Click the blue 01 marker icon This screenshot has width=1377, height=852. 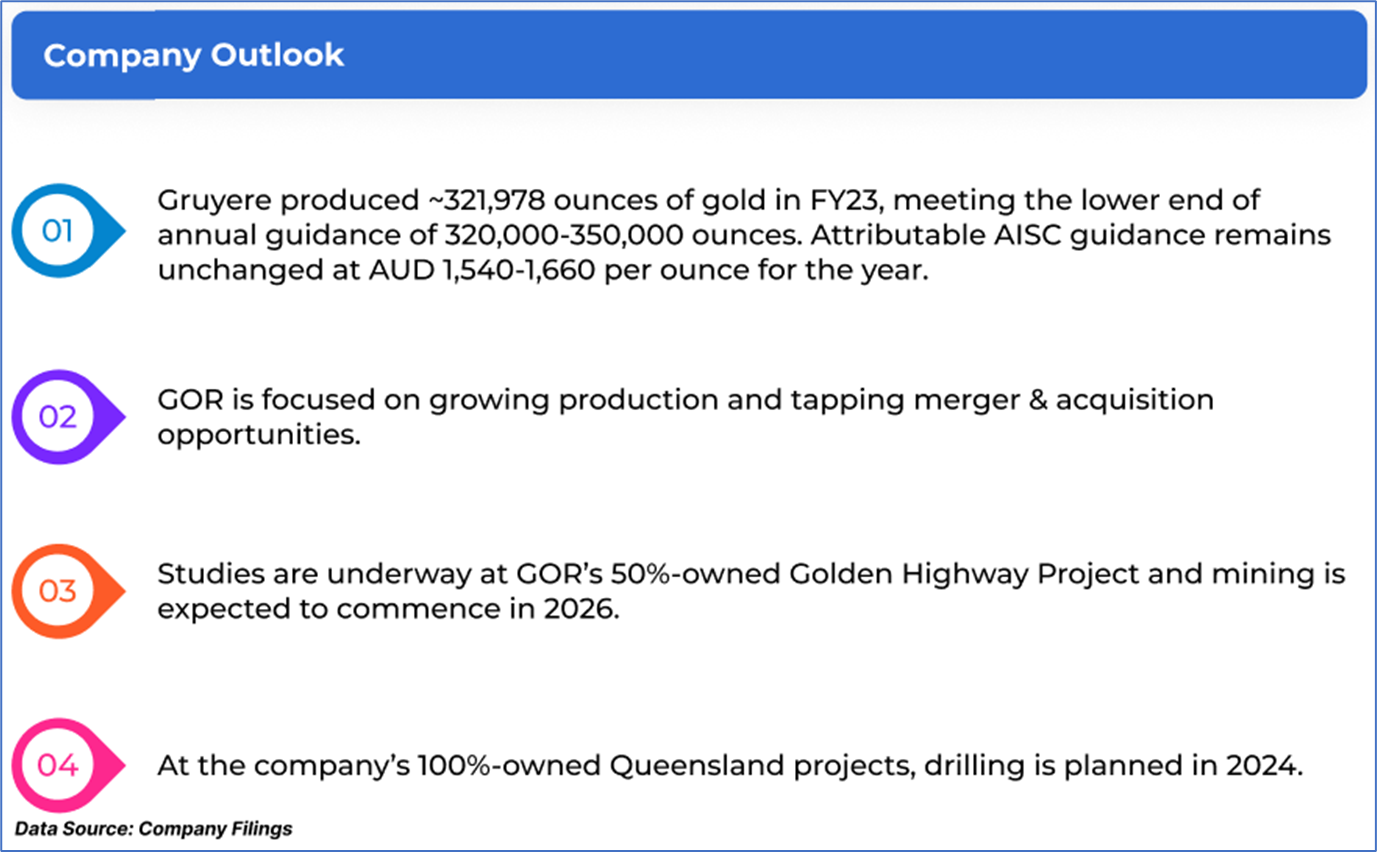pos(58,231)
